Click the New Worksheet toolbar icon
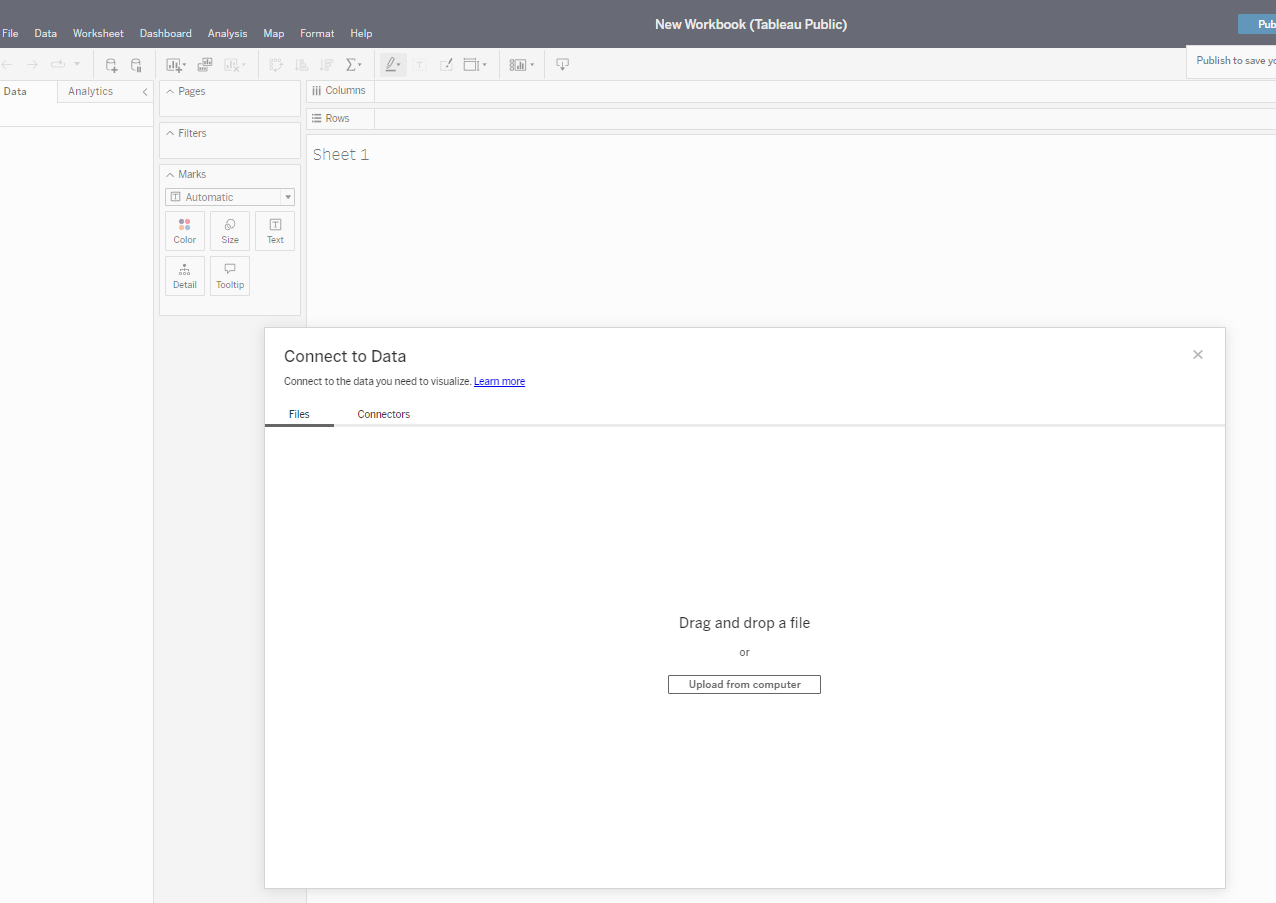This screenshot has height=903, width=1276. (175, 65)
